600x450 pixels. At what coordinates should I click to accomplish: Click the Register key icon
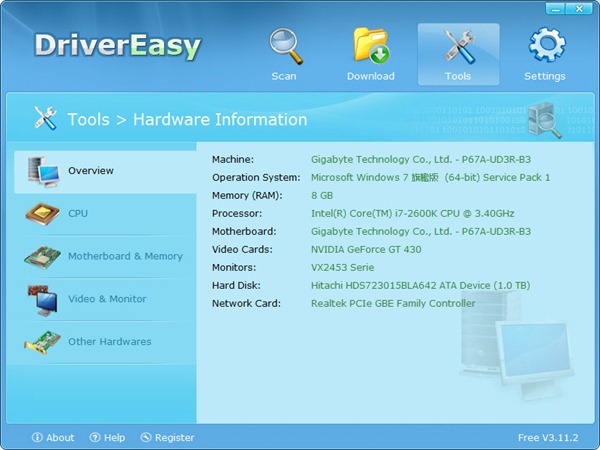146,437
